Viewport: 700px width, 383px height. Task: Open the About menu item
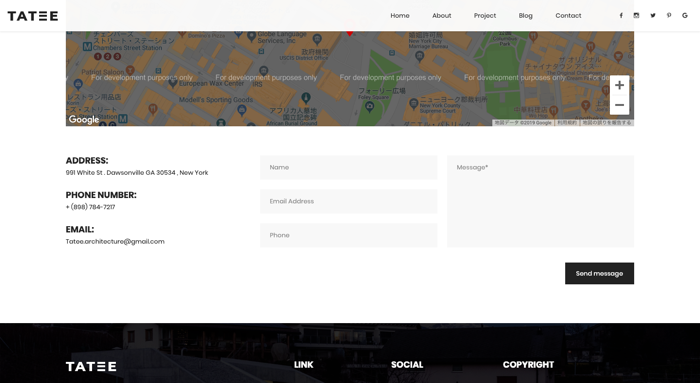point(442,16)
